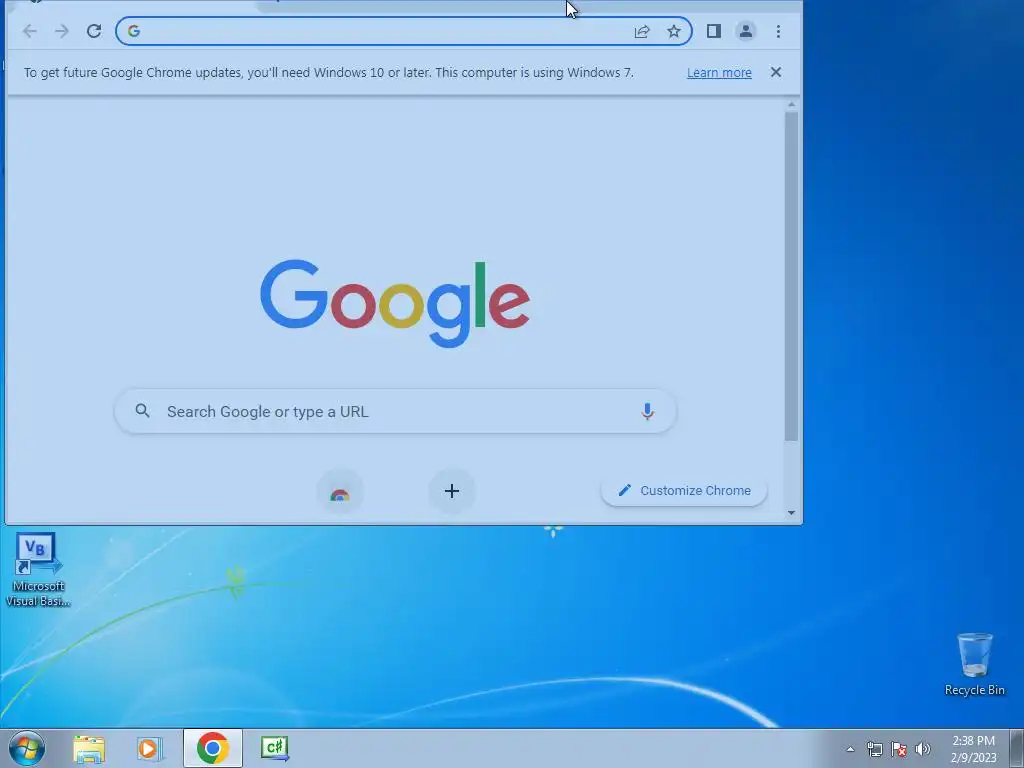
Task: Click the taskbar clock showing 2:38 PM
Action: [x=973, y=749]
